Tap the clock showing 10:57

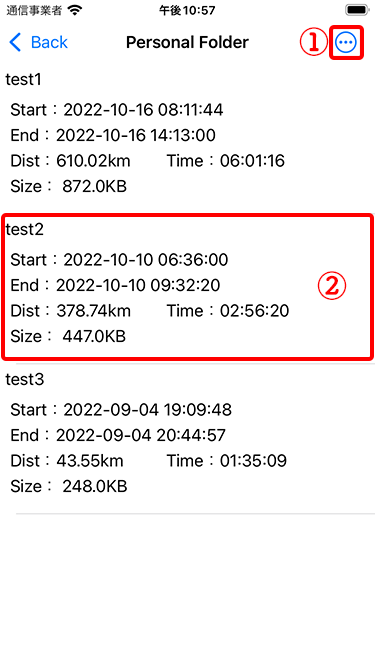coord(187,10)
